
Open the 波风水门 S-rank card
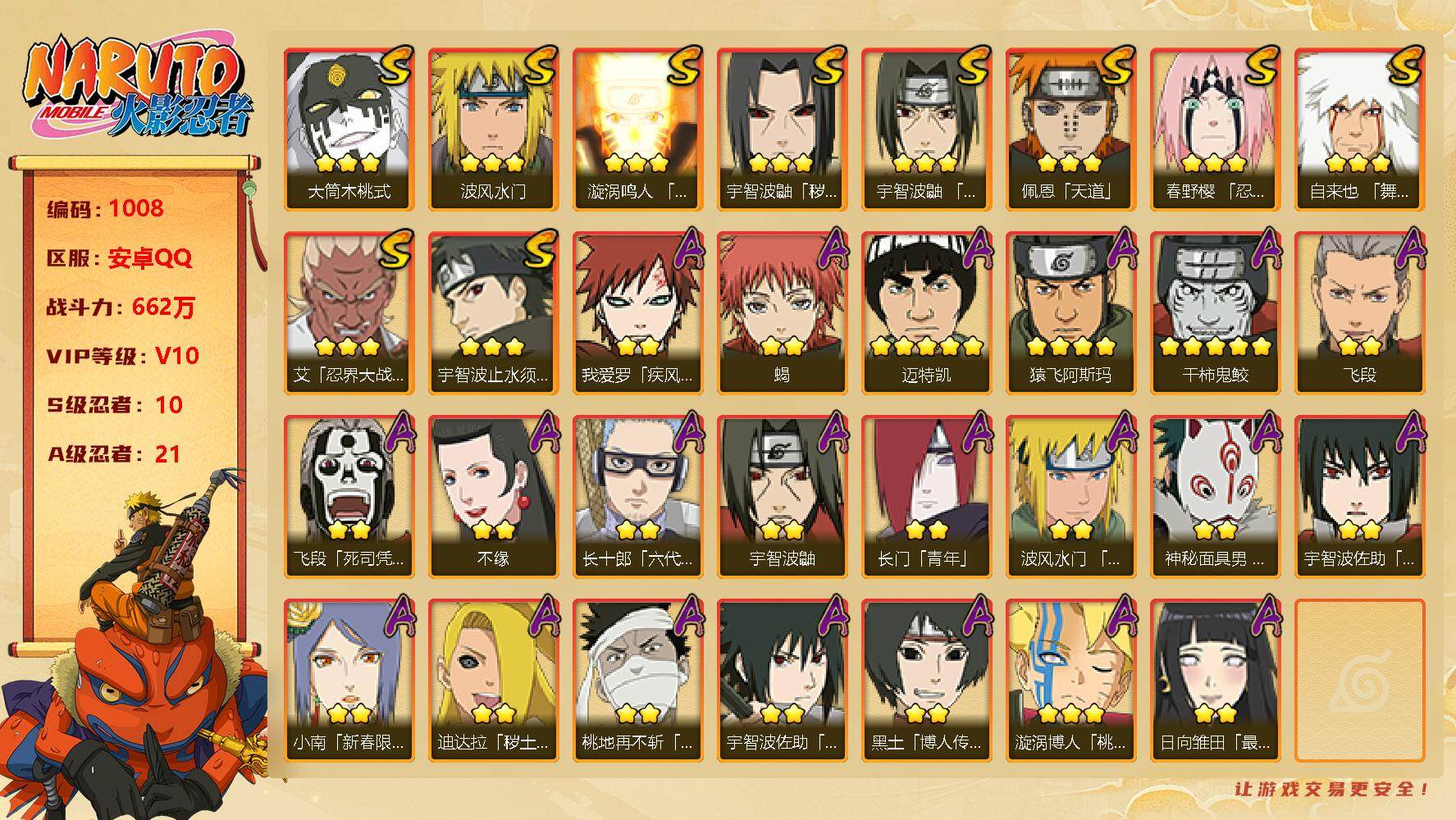[x=493, y=129]
